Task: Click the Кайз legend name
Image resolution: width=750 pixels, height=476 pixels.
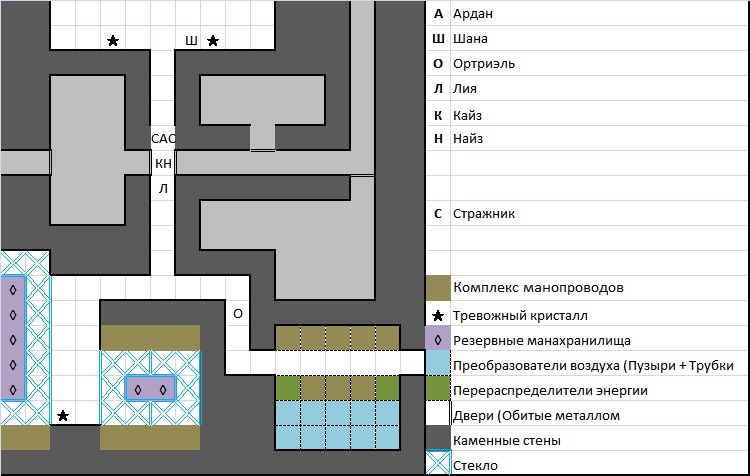Action: click(x=467, y=115)
